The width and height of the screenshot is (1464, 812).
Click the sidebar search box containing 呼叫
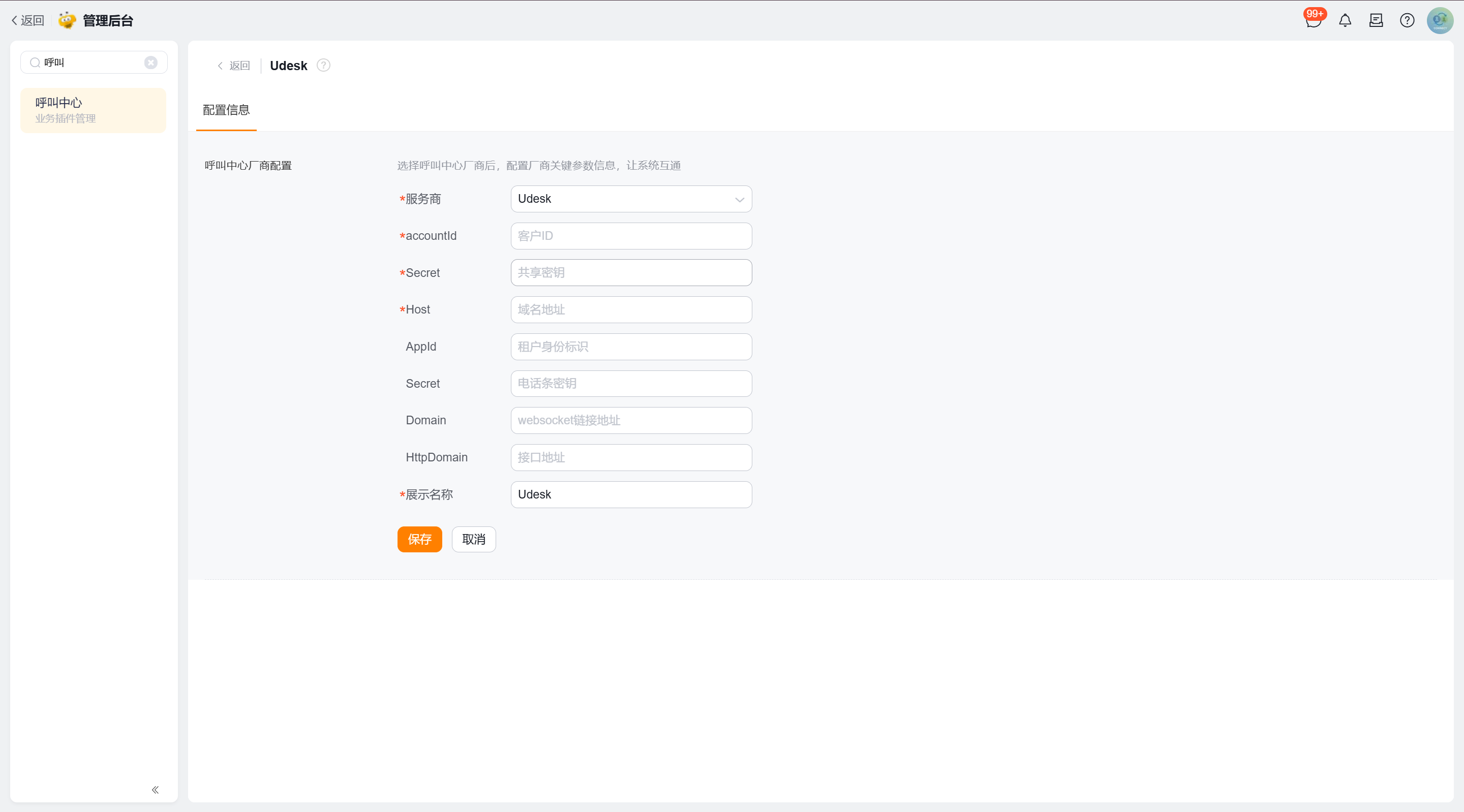pyautogui.click(x=94, y=63)
